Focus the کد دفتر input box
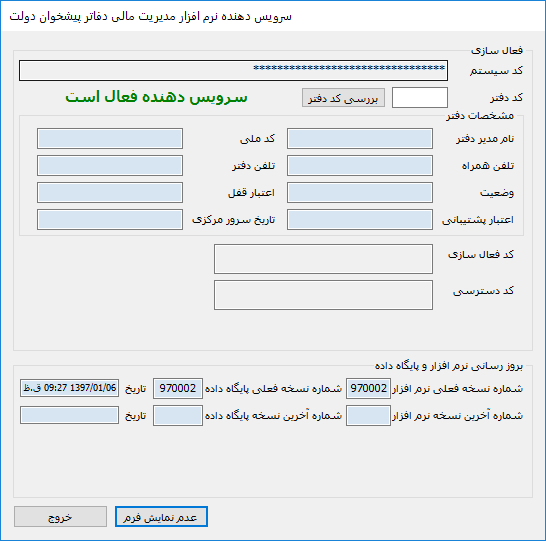 coord(420,97)
